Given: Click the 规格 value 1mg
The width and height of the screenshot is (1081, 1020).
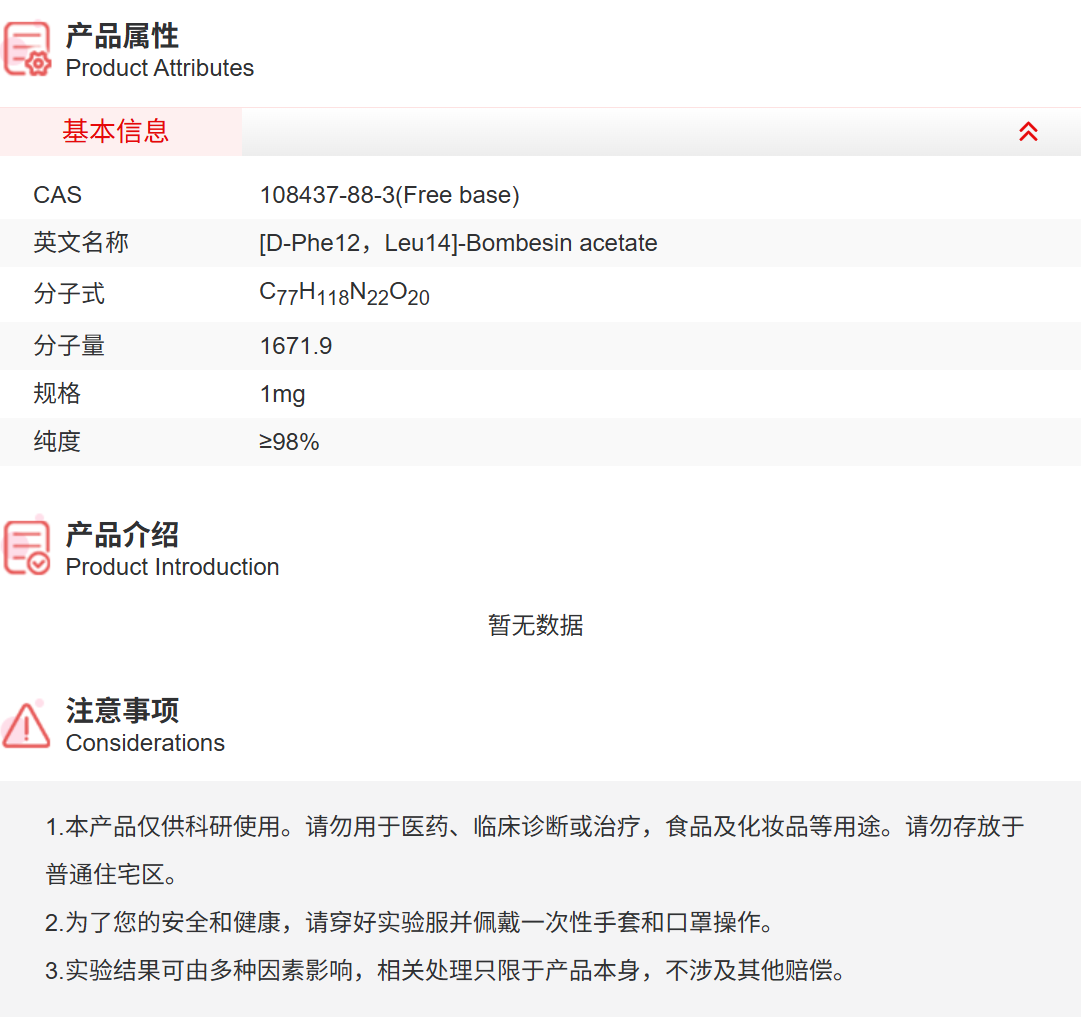Looking at the screenshot, I should point(283,394).
